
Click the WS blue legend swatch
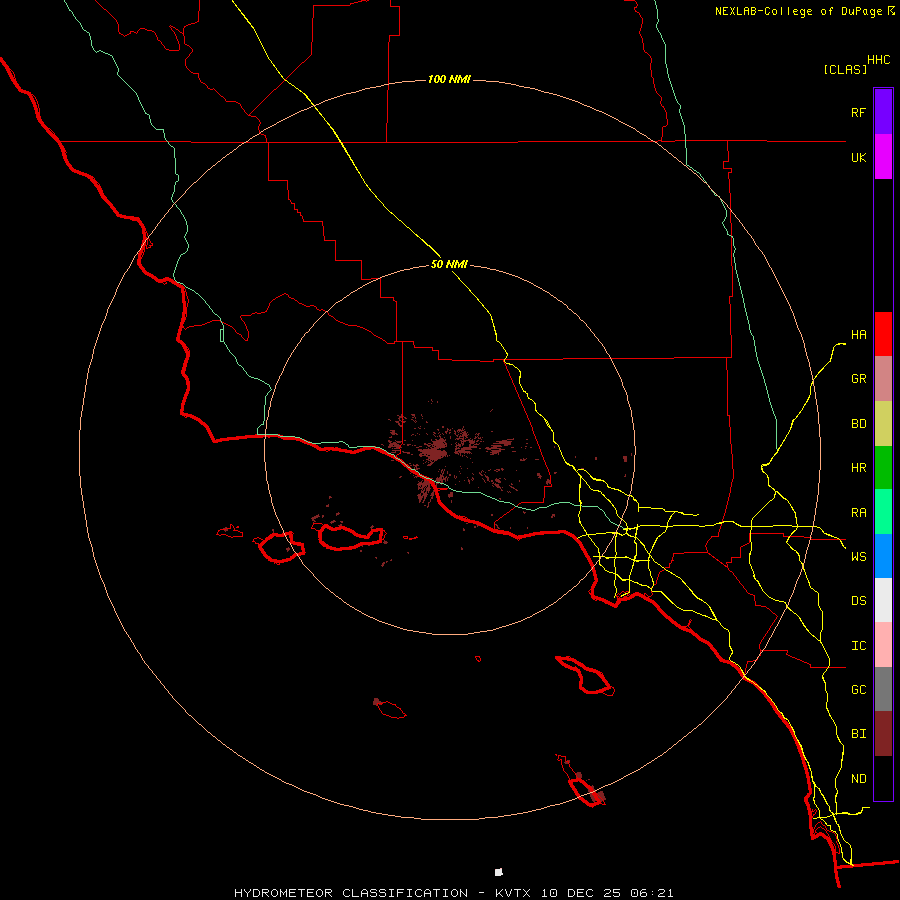(883, 556)
